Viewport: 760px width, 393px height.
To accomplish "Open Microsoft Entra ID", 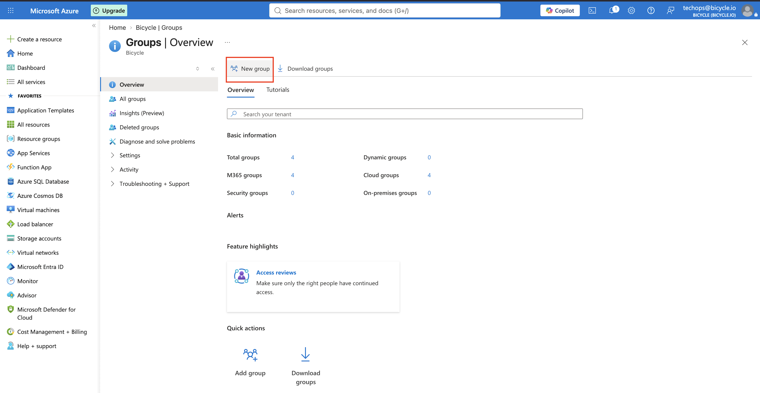I will pos(35,267).
